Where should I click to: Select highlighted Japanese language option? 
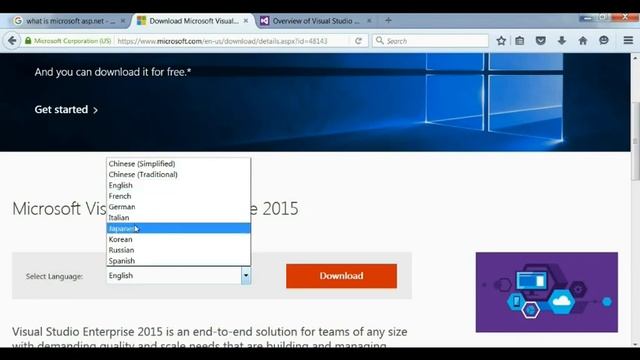pos(178,229)
